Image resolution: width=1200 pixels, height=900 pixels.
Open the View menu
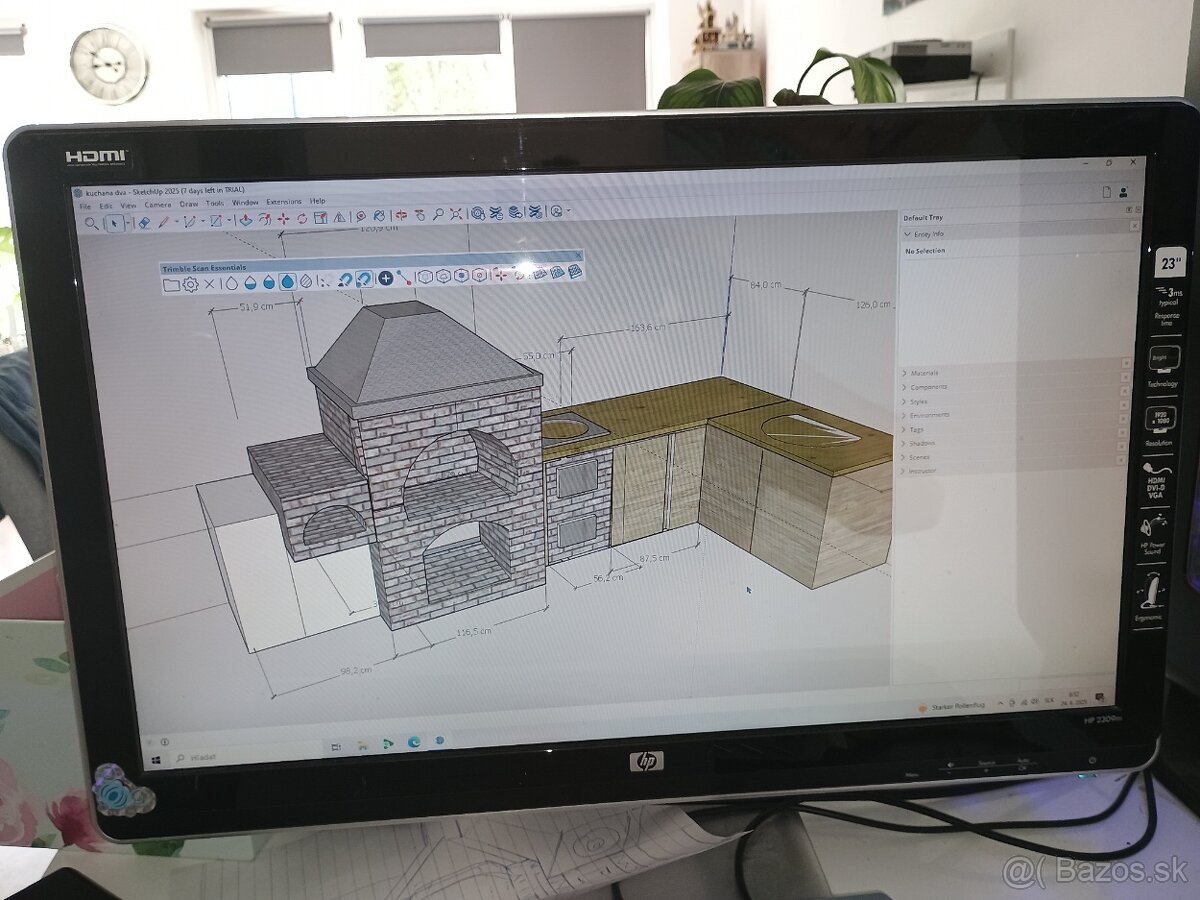[128, 205]
